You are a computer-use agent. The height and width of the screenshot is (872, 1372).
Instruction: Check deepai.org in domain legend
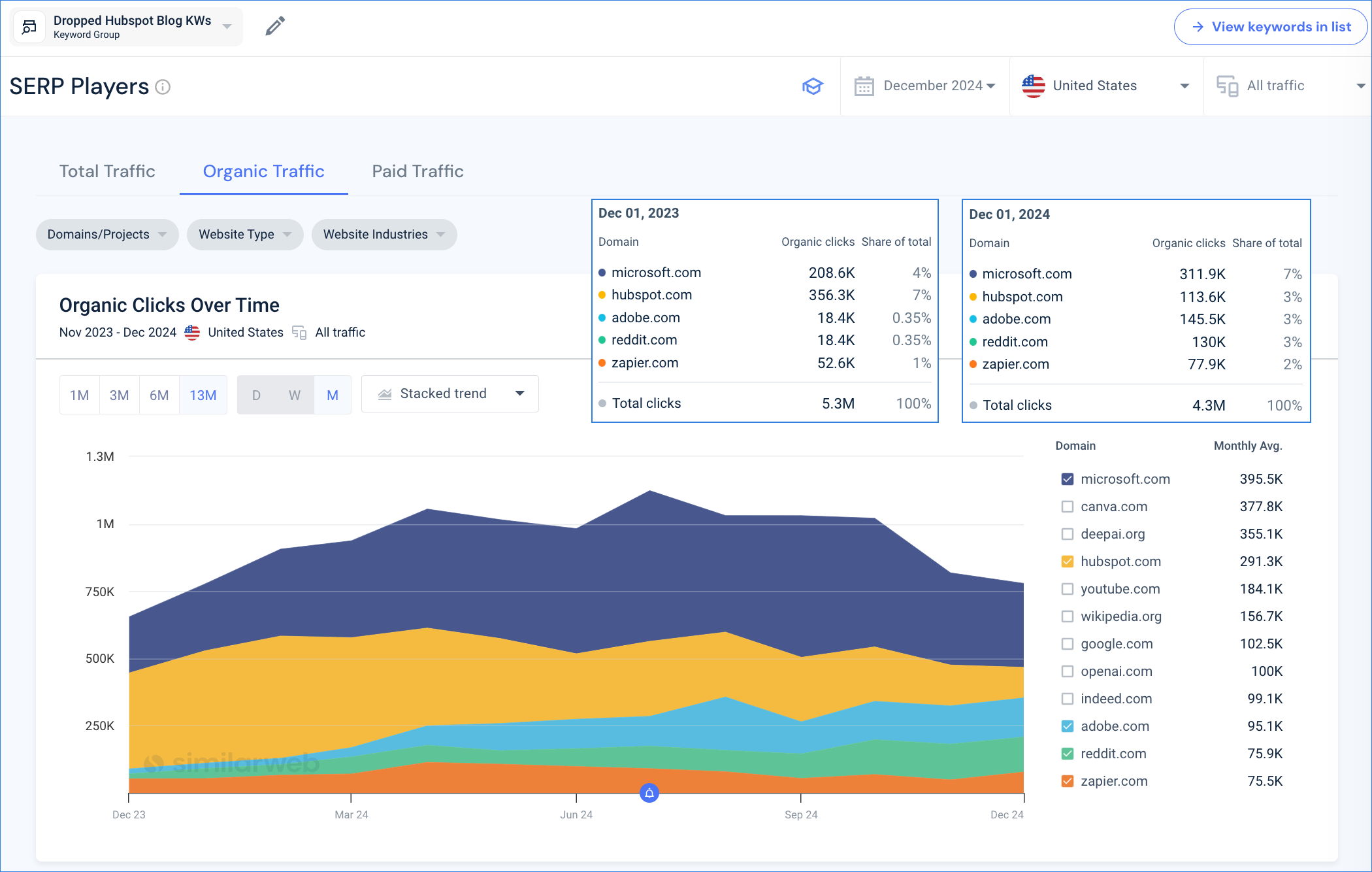[1068, 534]
